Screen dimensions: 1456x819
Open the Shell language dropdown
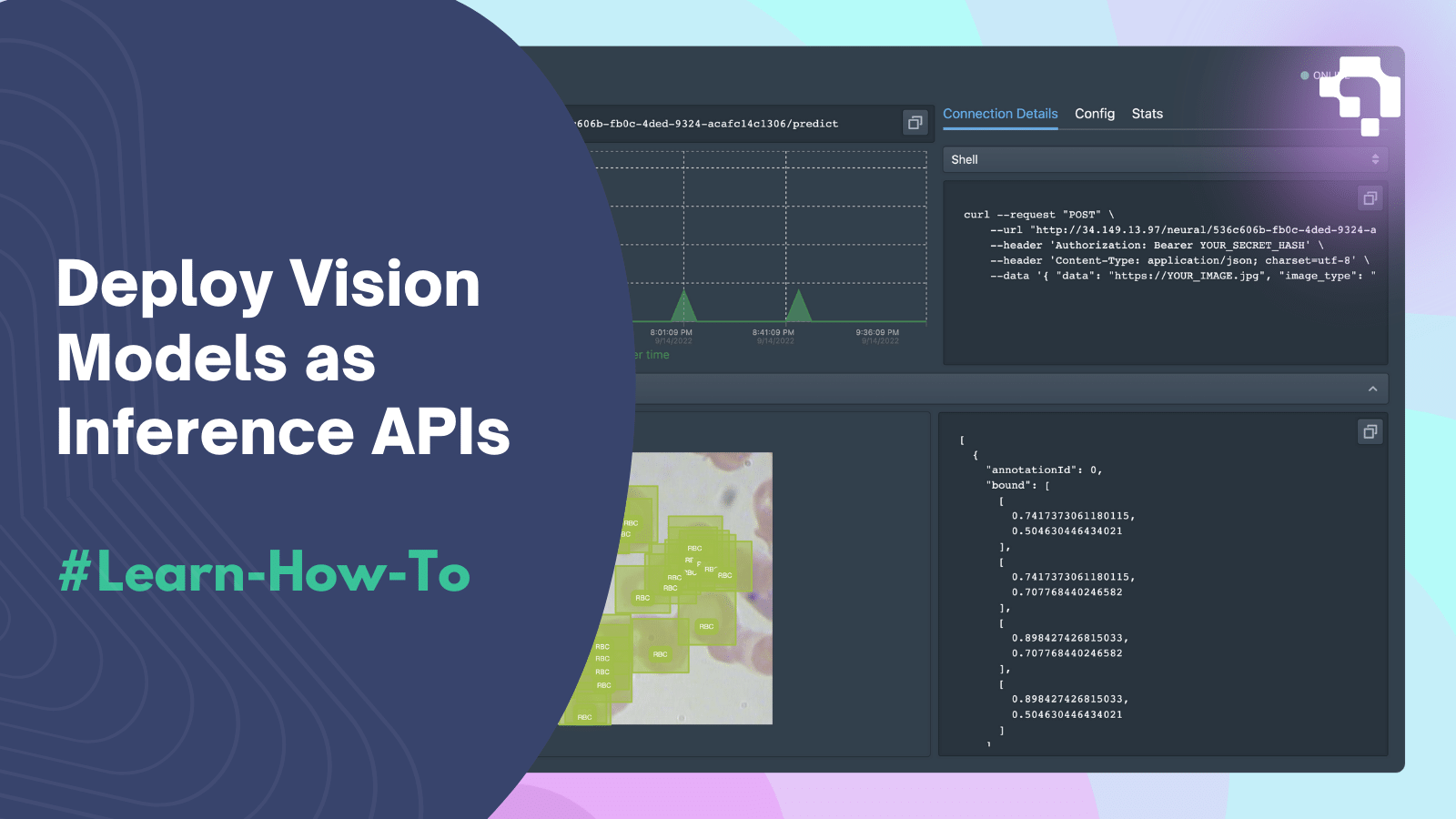(x=1165, y=159)
